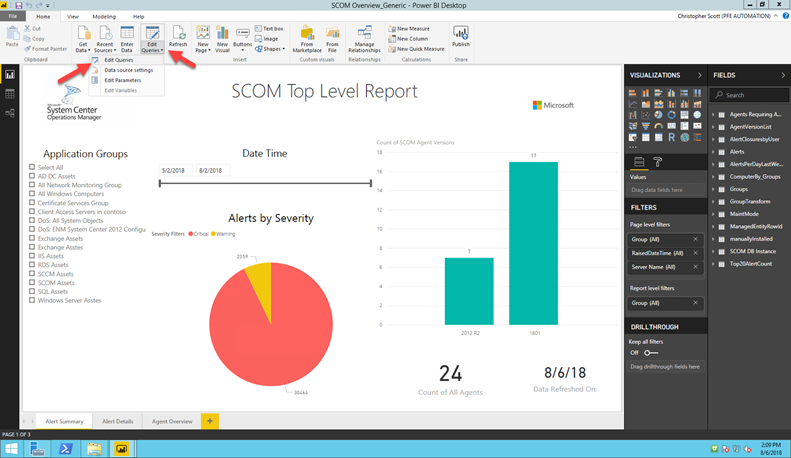Create a New Column

(x=408, y=39)
